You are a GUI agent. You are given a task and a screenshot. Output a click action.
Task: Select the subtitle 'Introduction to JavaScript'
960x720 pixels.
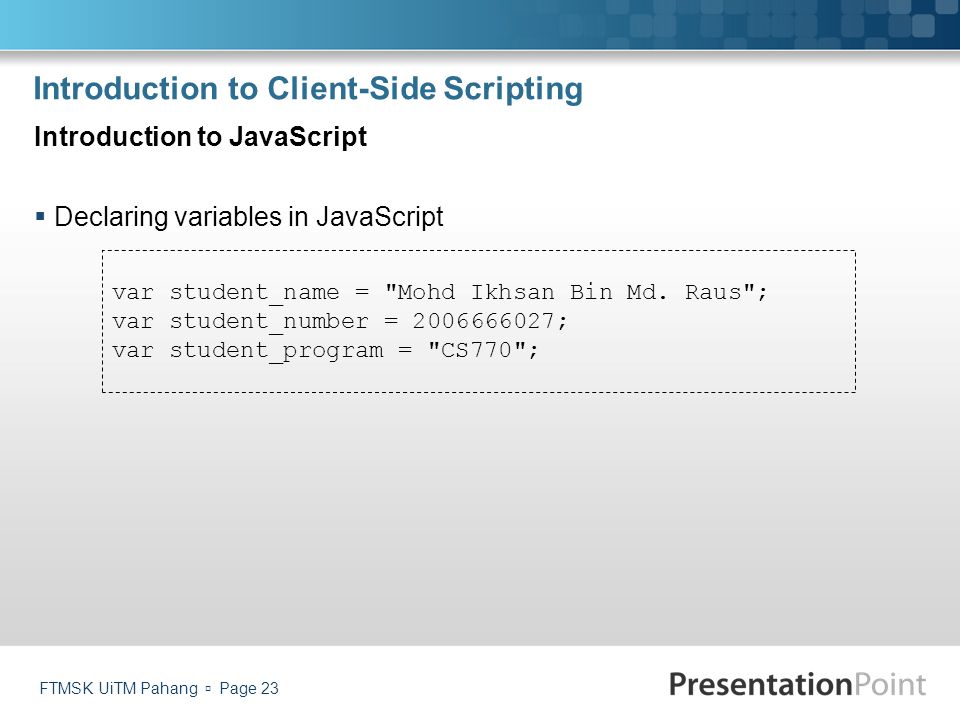pyautogui.click(x=200, y=137)
